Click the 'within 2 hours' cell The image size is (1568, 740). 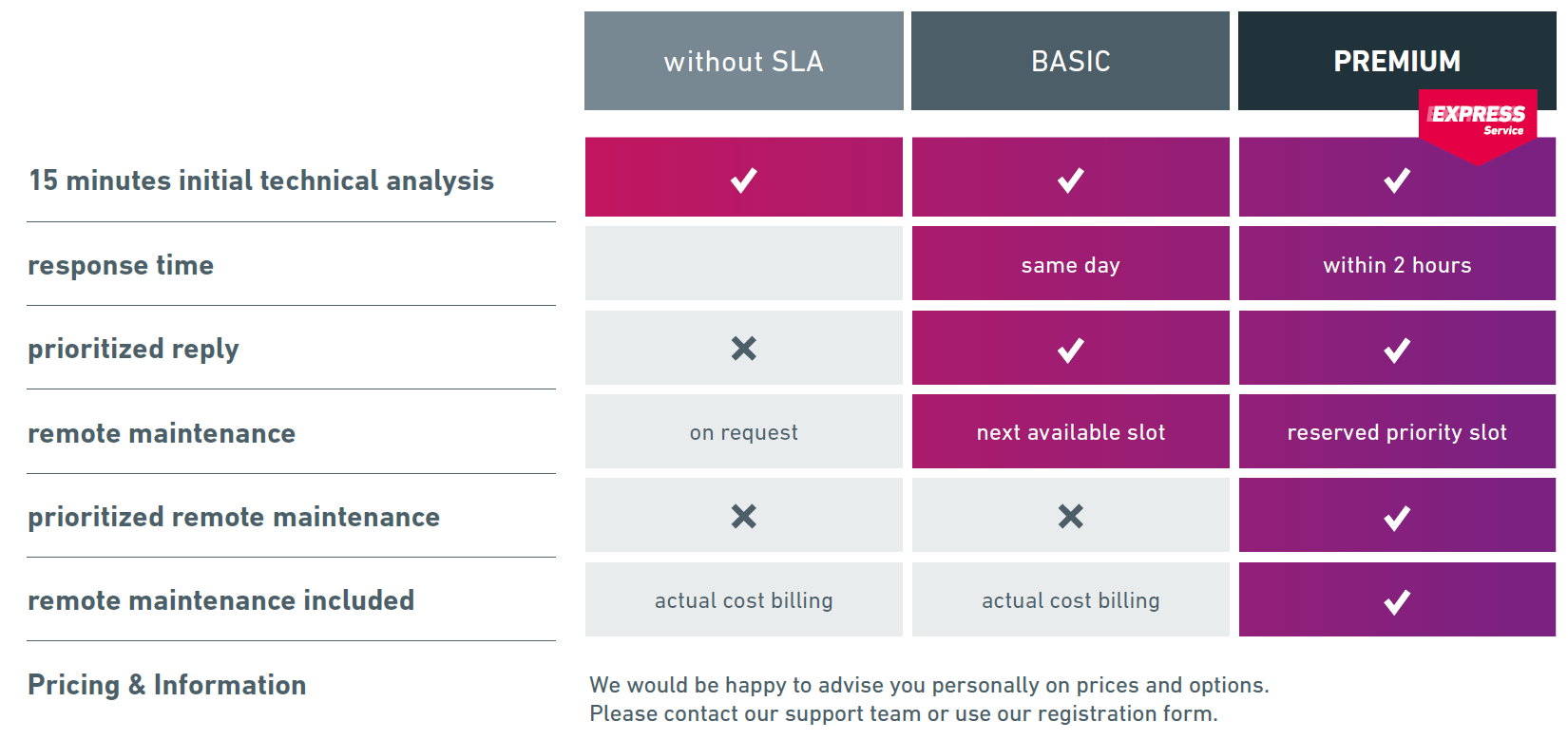[x=1396, y=265]
